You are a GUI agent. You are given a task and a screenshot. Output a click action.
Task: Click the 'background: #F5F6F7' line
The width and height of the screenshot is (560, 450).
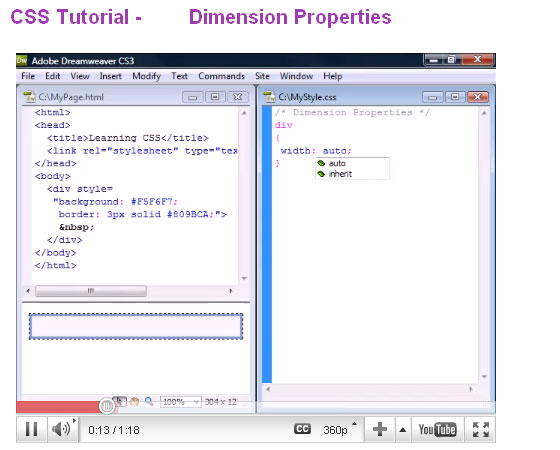[x=115, y=202]
